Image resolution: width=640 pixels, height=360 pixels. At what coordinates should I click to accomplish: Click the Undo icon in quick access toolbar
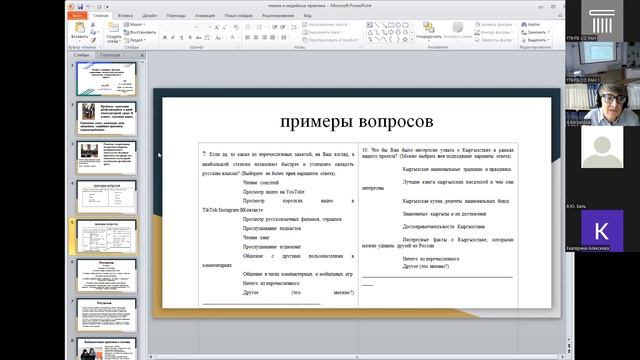click(88, 7)
